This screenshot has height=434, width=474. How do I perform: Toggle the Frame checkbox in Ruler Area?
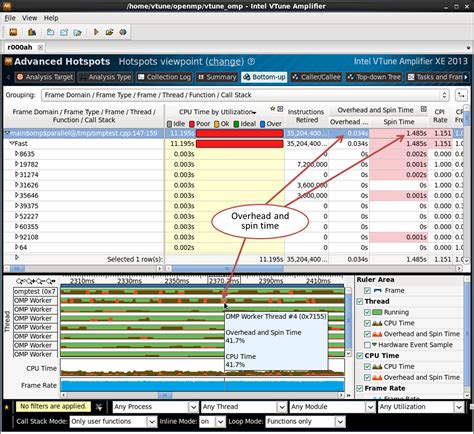(x=367, y=290)
